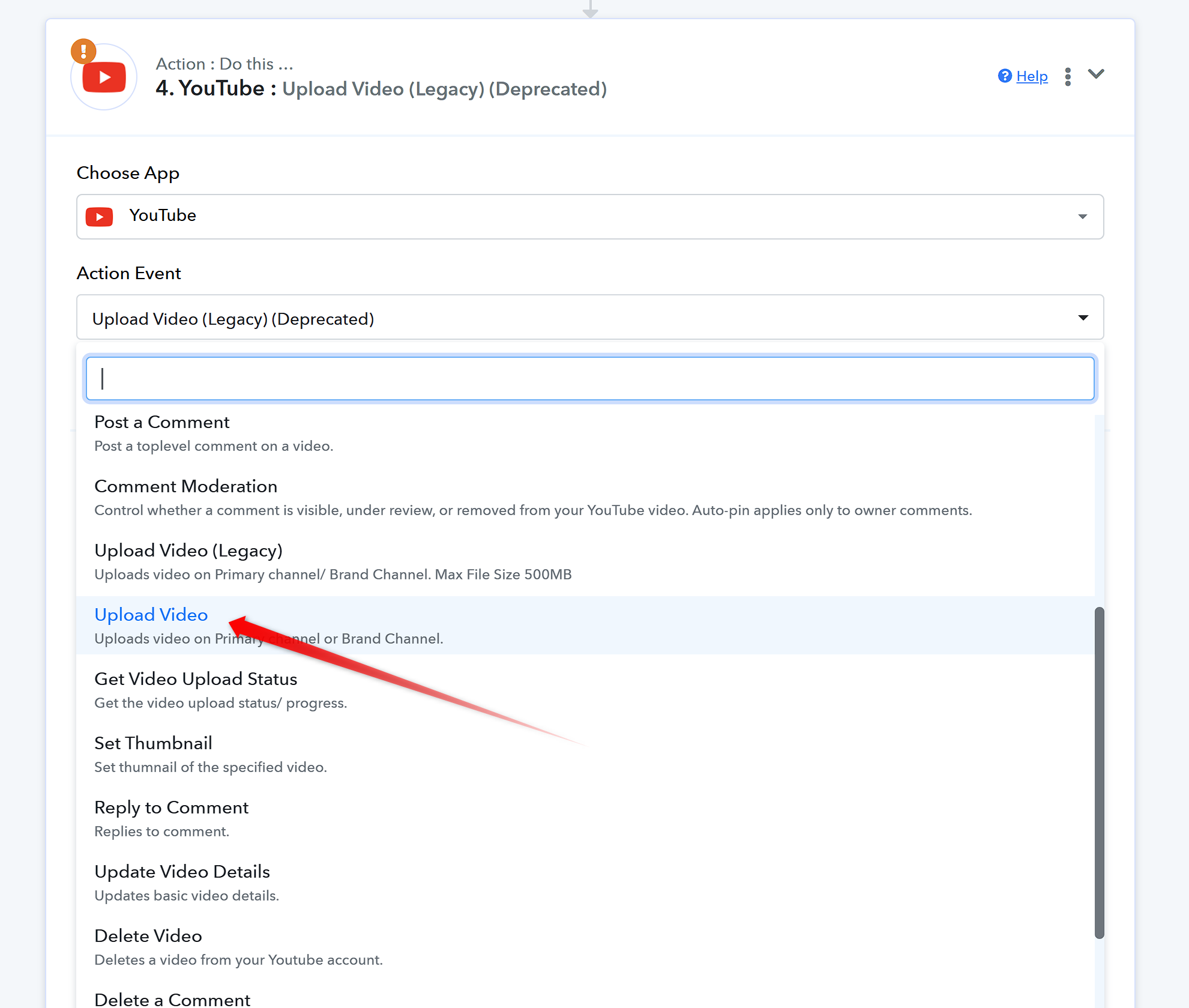
Task: Select the Post a Comment action
Action: coord(585,433)
